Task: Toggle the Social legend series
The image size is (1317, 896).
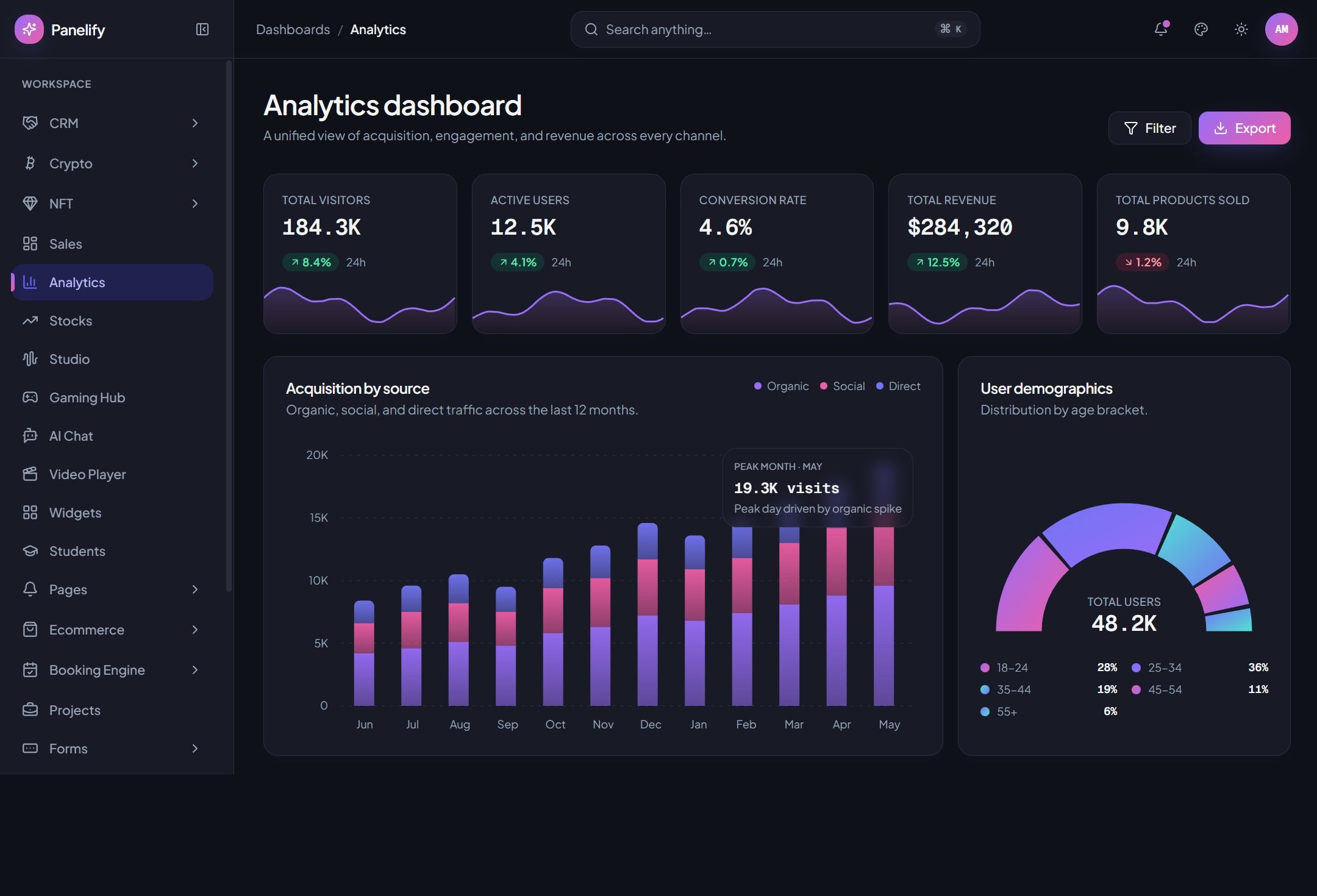Action: click(x=842, y=386)
